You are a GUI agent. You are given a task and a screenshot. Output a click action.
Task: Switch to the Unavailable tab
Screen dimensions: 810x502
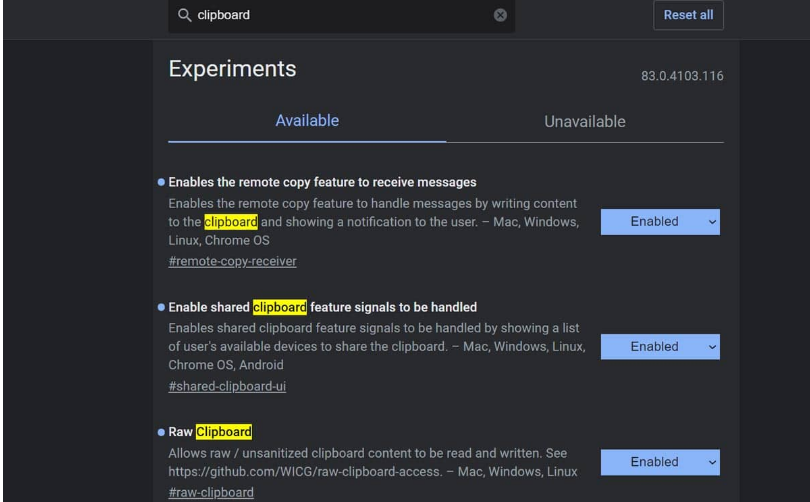click(584, 122)
